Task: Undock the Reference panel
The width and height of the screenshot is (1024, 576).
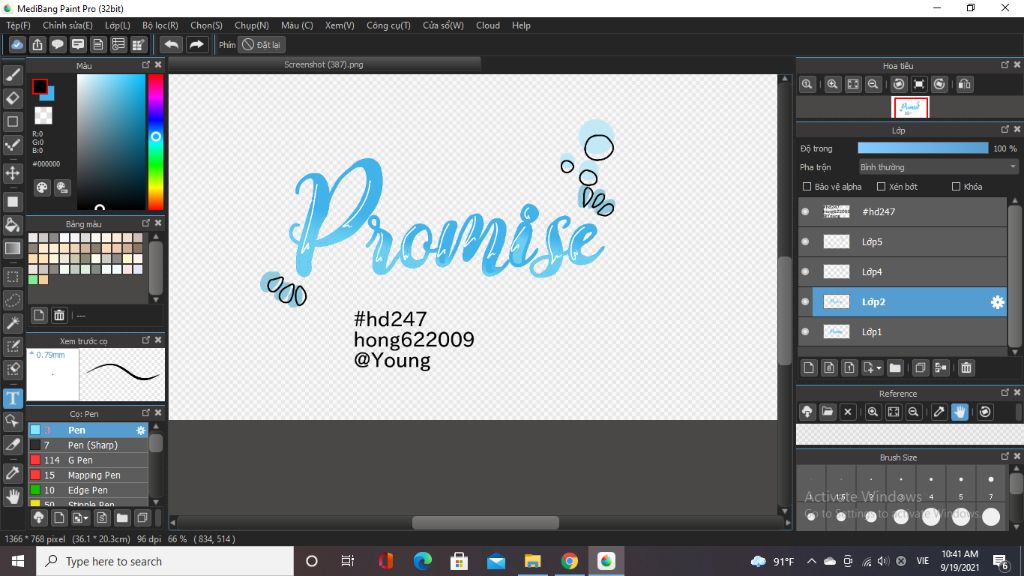Action: tap(1004, 392)
